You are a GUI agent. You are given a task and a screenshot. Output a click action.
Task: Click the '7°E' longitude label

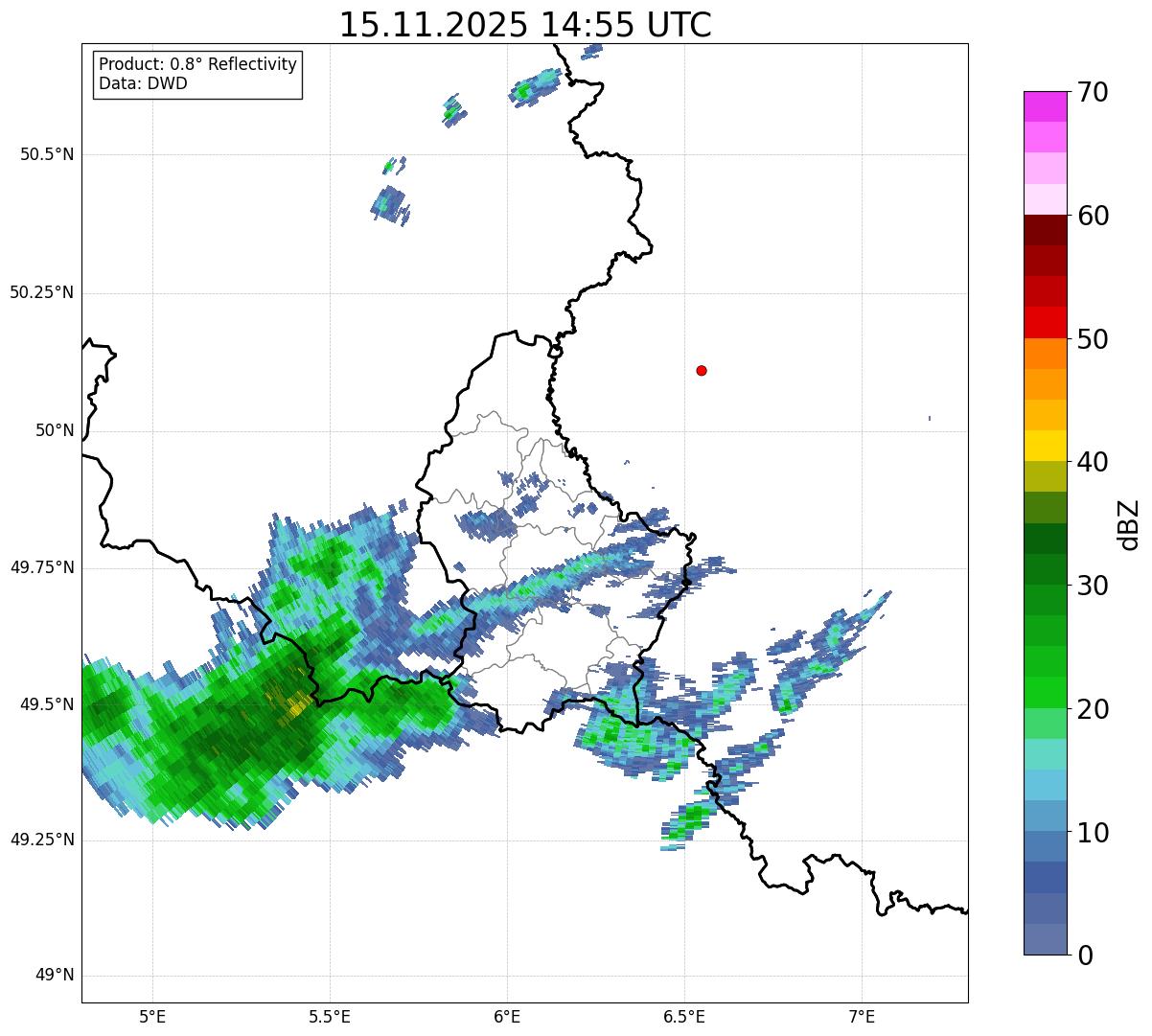tap(862, 1016)
